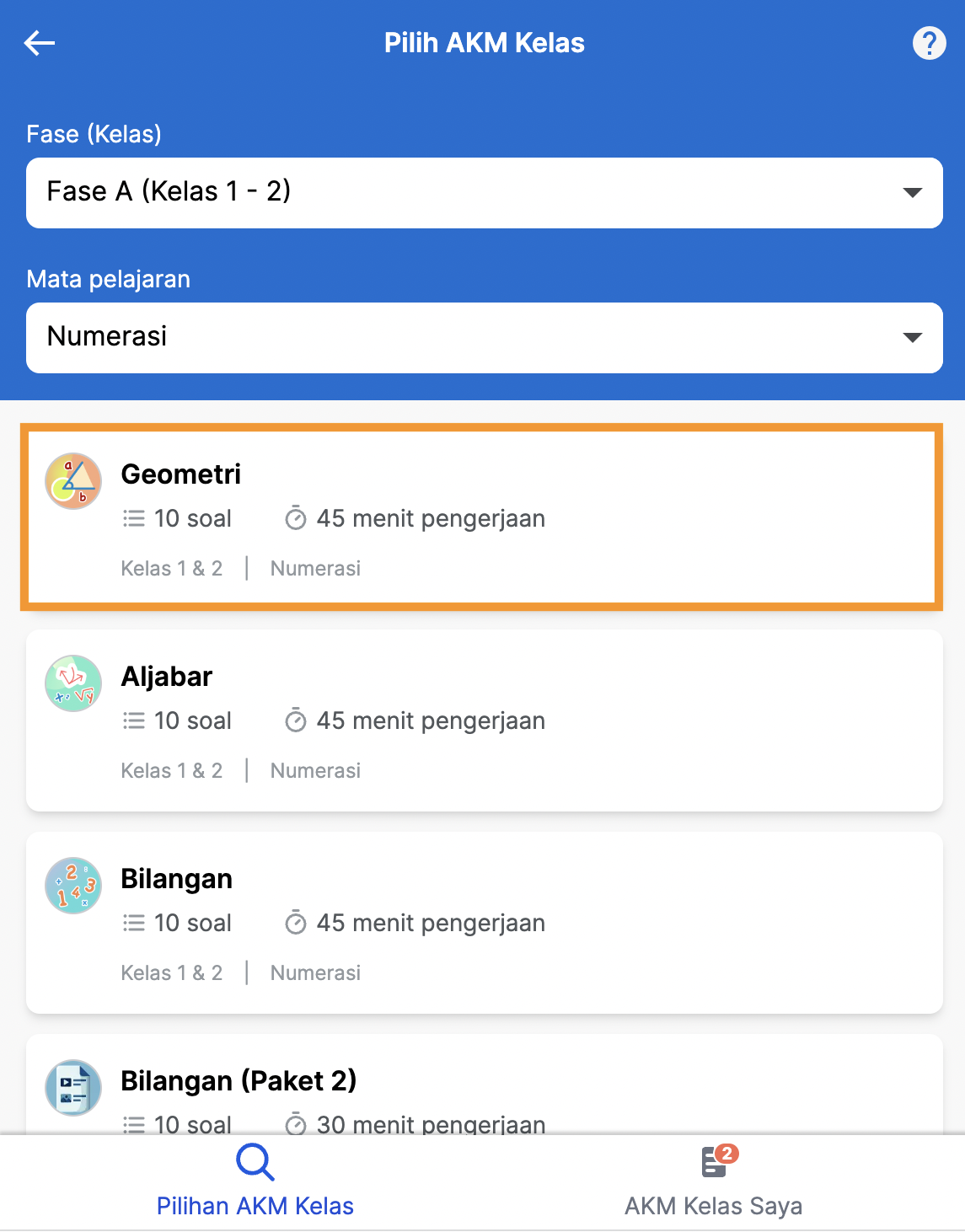Tap the timer icon in Geometri card
The image size is (965, 1232).
(x=296, y=518)
